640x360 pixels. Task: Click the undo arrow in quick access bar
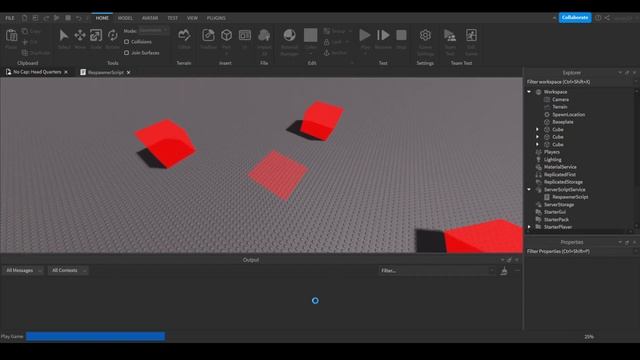[78, 18]
